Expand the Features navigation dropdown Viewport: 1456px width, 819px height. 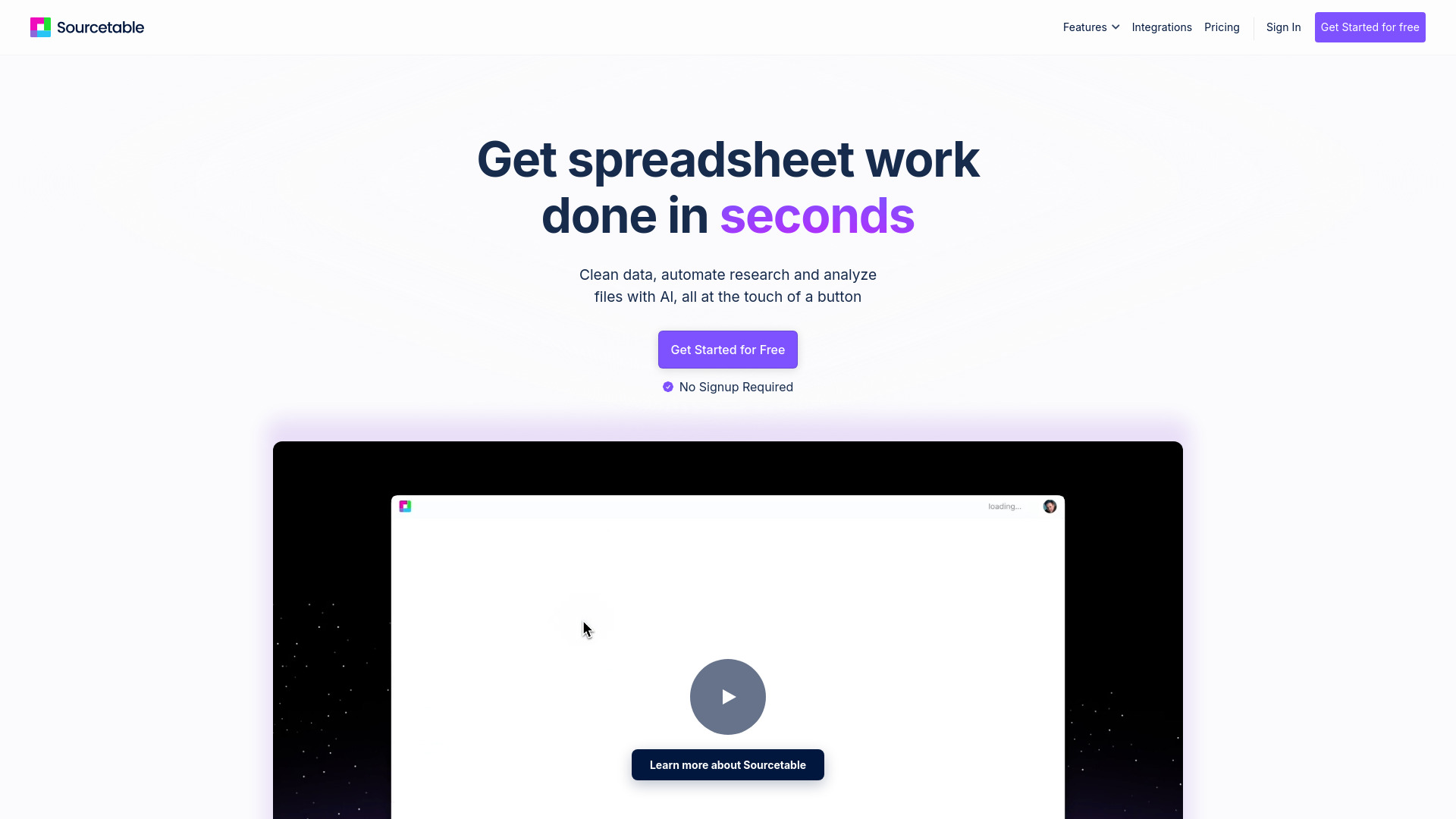coord(1091,27)
